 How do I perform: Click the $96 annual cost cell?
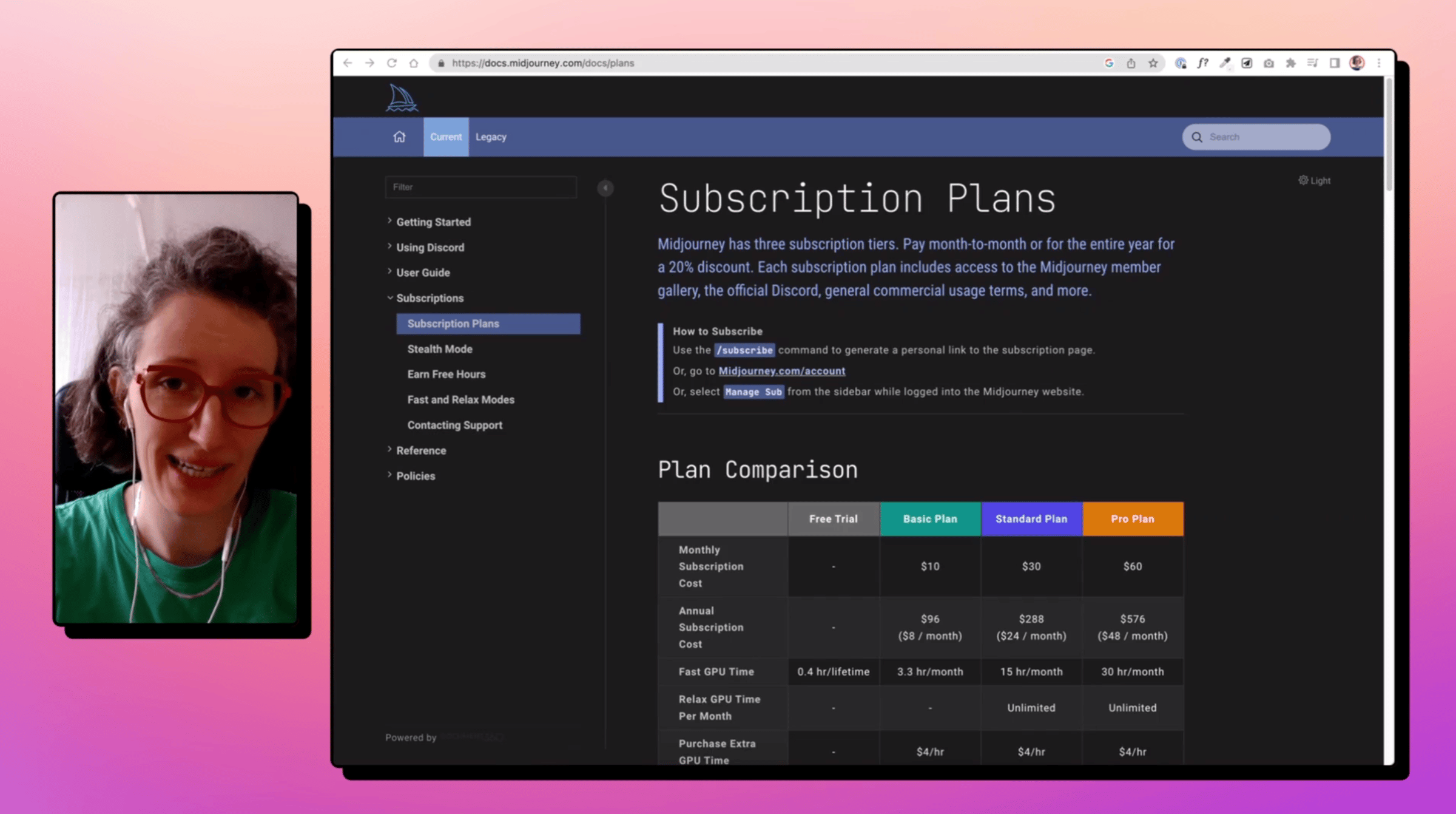pos(930,628)
